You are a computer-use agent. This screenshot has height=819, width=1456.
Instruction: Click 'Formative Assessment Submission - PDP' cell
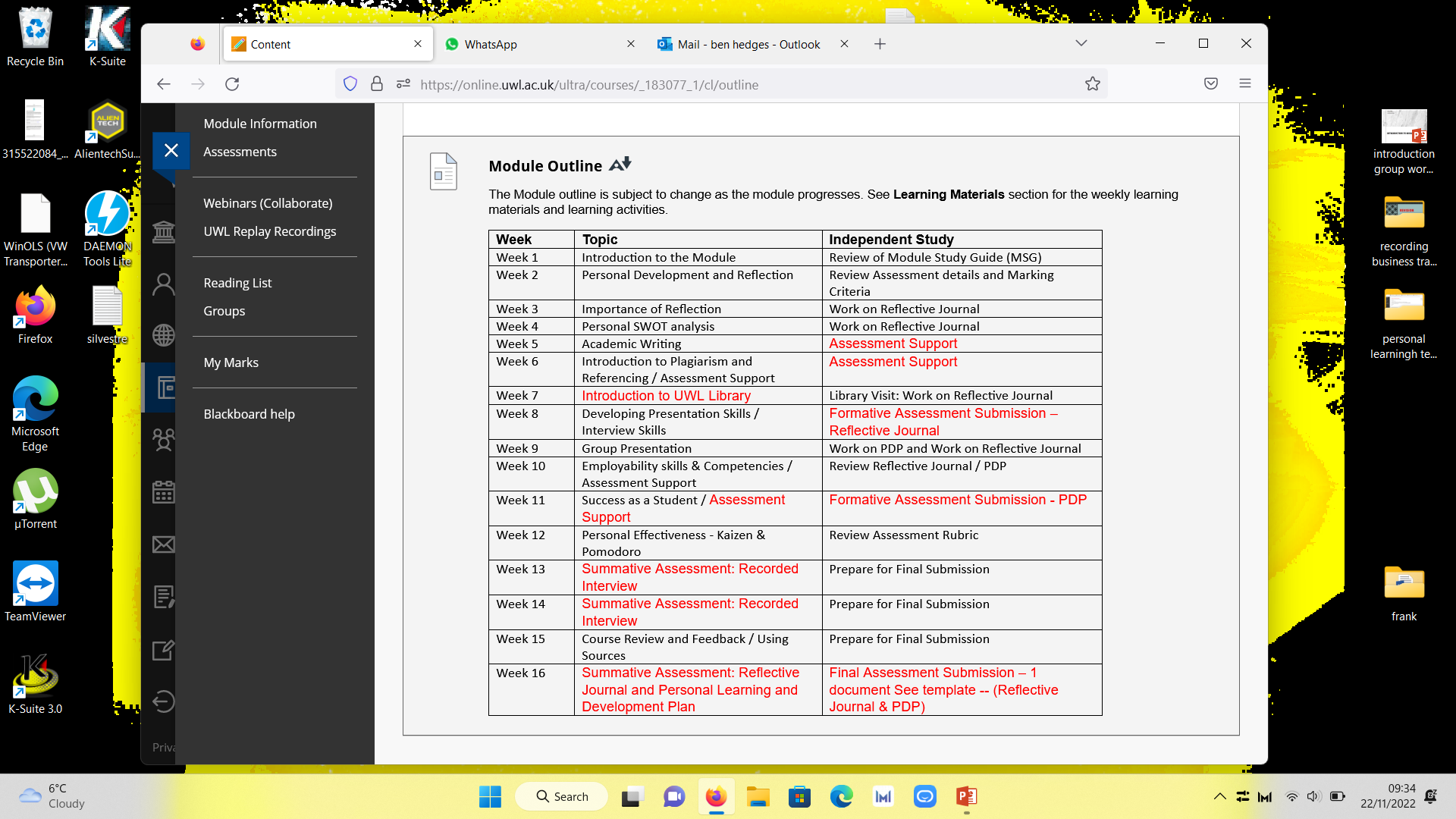point(958,500)
